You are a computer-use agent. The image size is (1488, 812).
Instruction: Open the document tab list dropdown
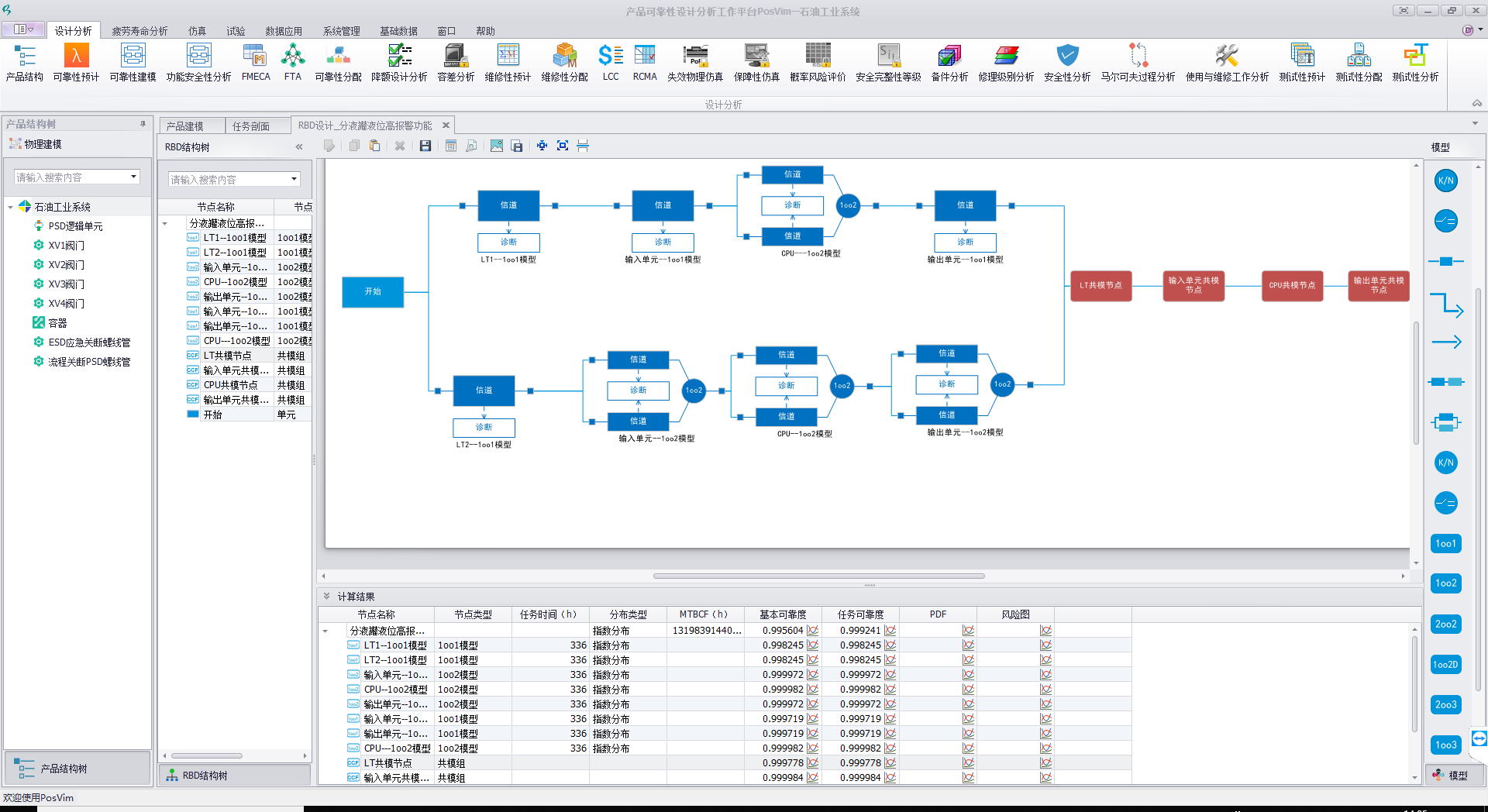pyautogui.click(x=1475, y=123)
